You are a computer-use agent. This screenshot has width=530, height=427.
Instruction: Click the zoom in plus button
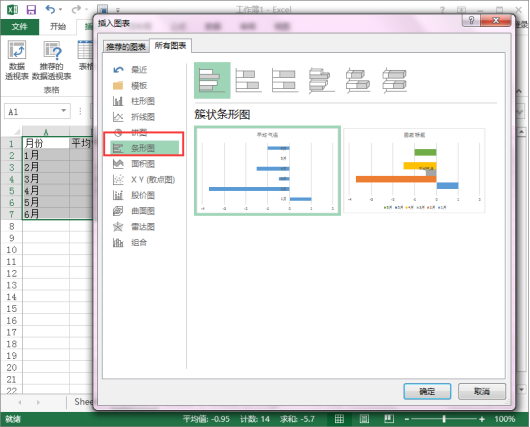coord(482,419)
